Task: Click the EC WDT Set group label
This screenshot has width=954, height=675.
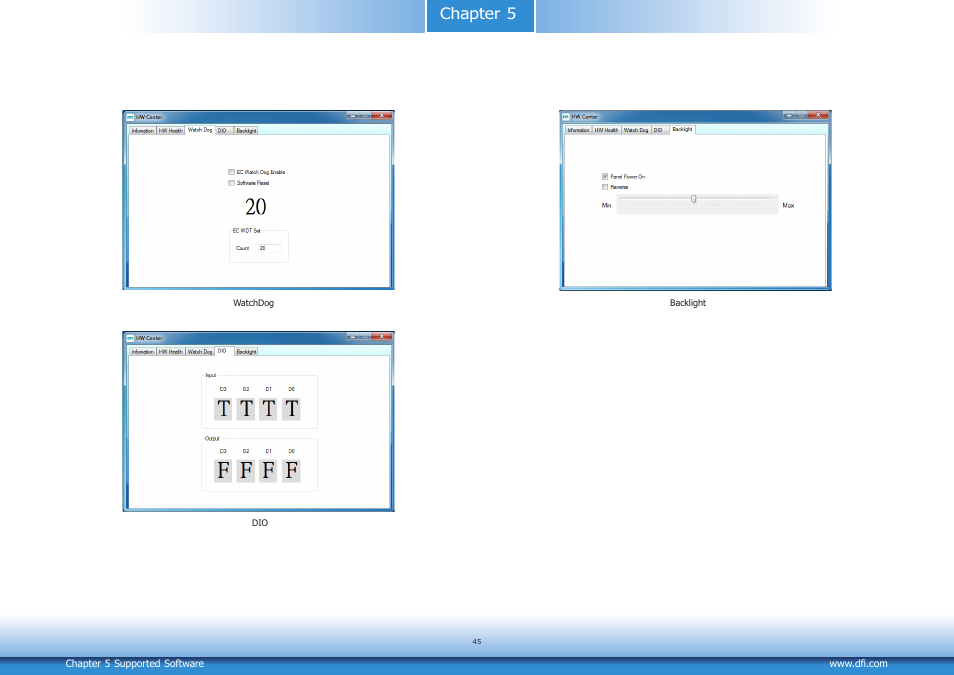Action: pos(246,231)
